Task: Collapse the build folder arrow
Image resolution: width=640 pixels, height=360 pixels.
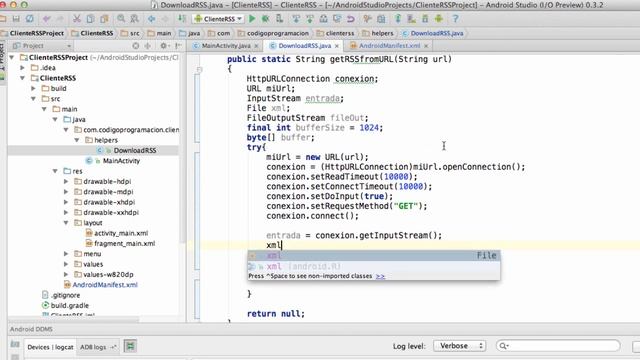Action: (x=33, y=88)
